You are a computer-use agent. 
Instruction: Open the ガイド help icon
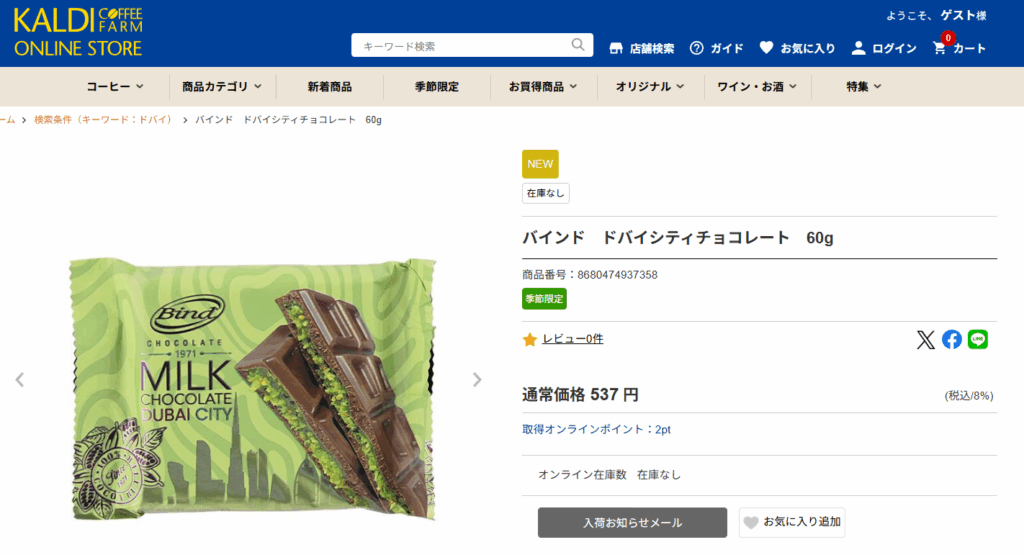(697, 48)
